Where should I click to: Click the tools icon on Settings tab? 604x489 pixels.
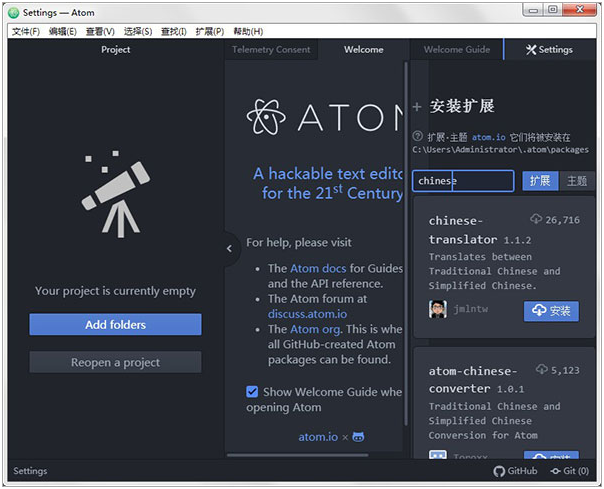click(531, 50)
